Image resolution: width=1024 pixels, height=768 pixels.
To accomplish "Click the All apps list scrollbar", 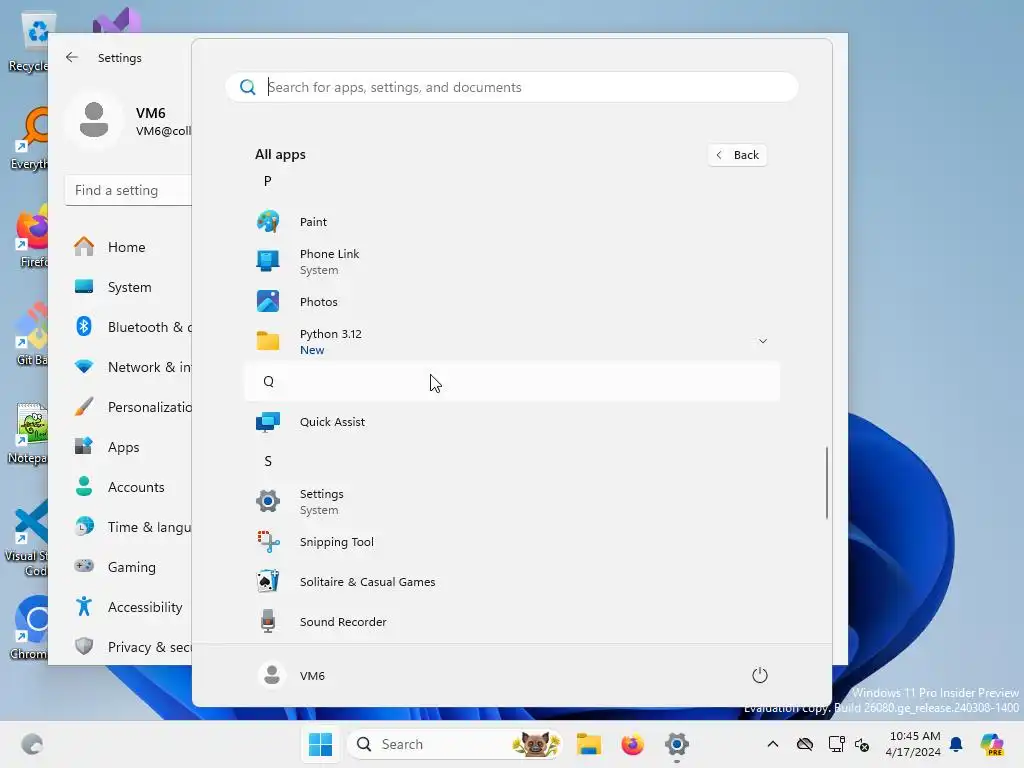I will pyautogui.click(x=827, y=483).
